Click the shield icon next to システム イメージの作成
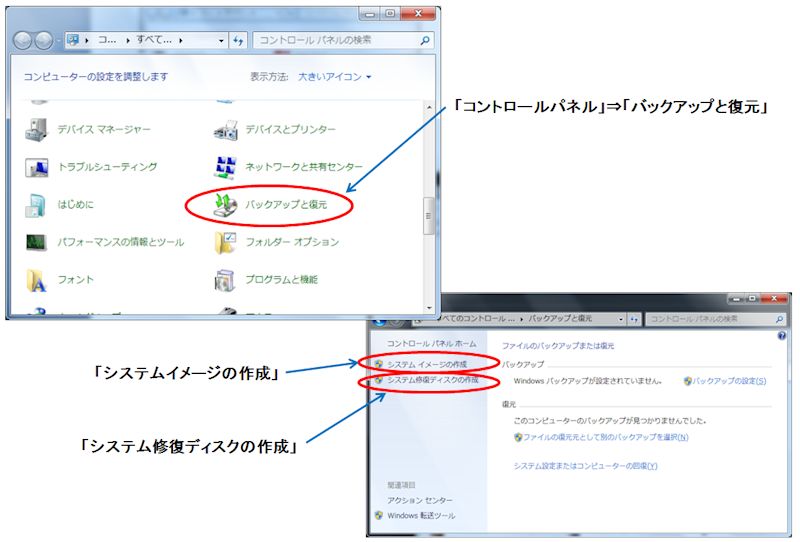 point(379,364)
